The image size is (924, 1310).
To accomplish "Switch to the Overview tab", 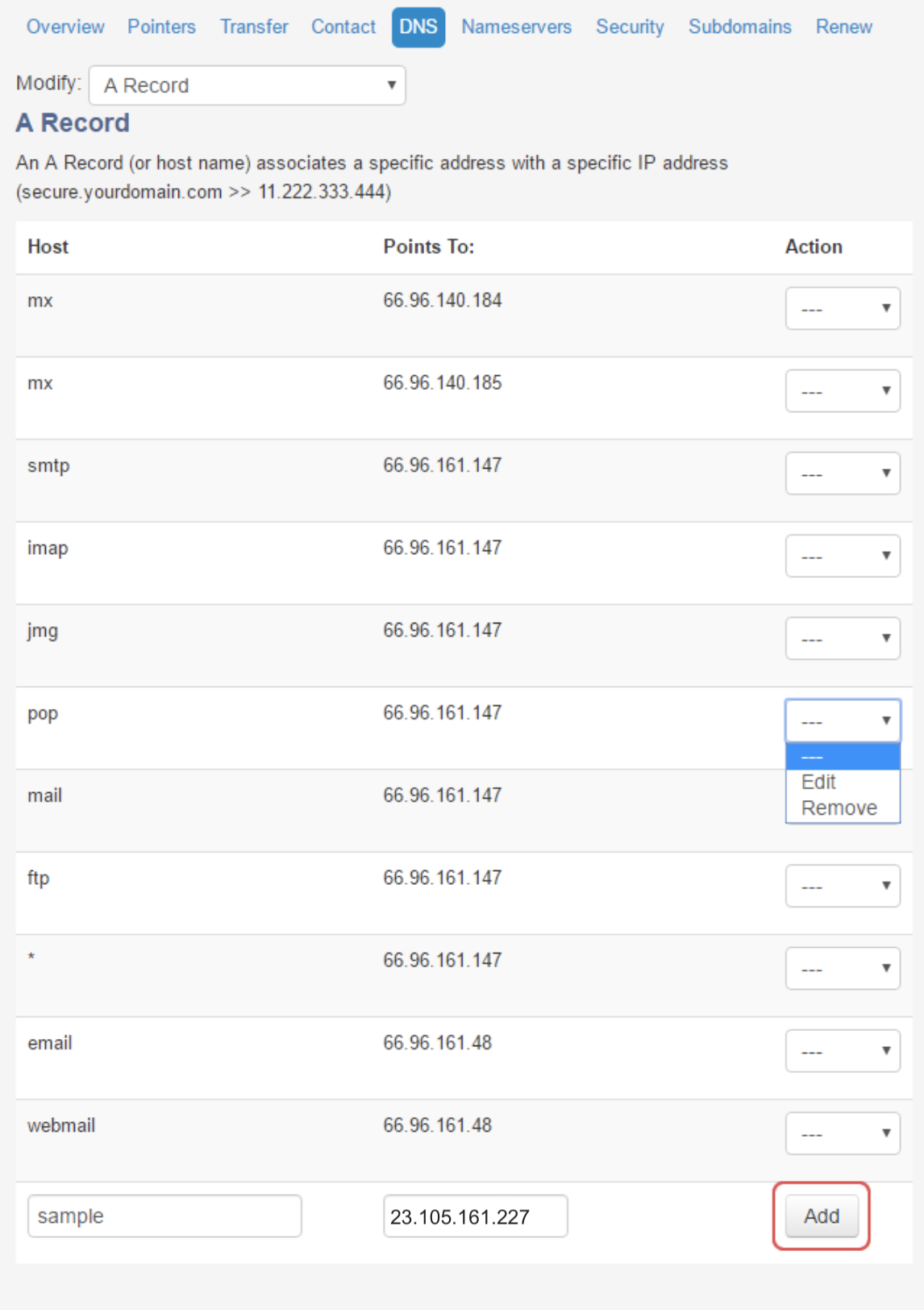I will point(65,27).
